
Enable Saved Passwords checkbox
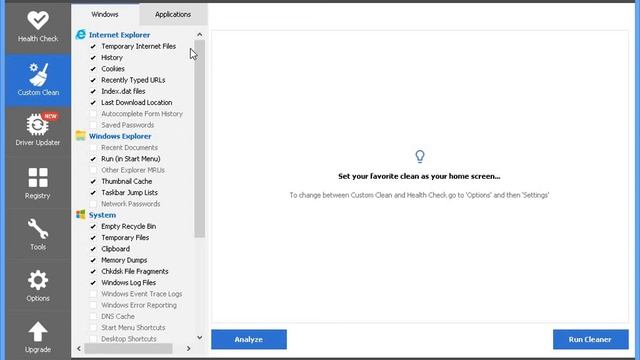click(x=93, y=125)
